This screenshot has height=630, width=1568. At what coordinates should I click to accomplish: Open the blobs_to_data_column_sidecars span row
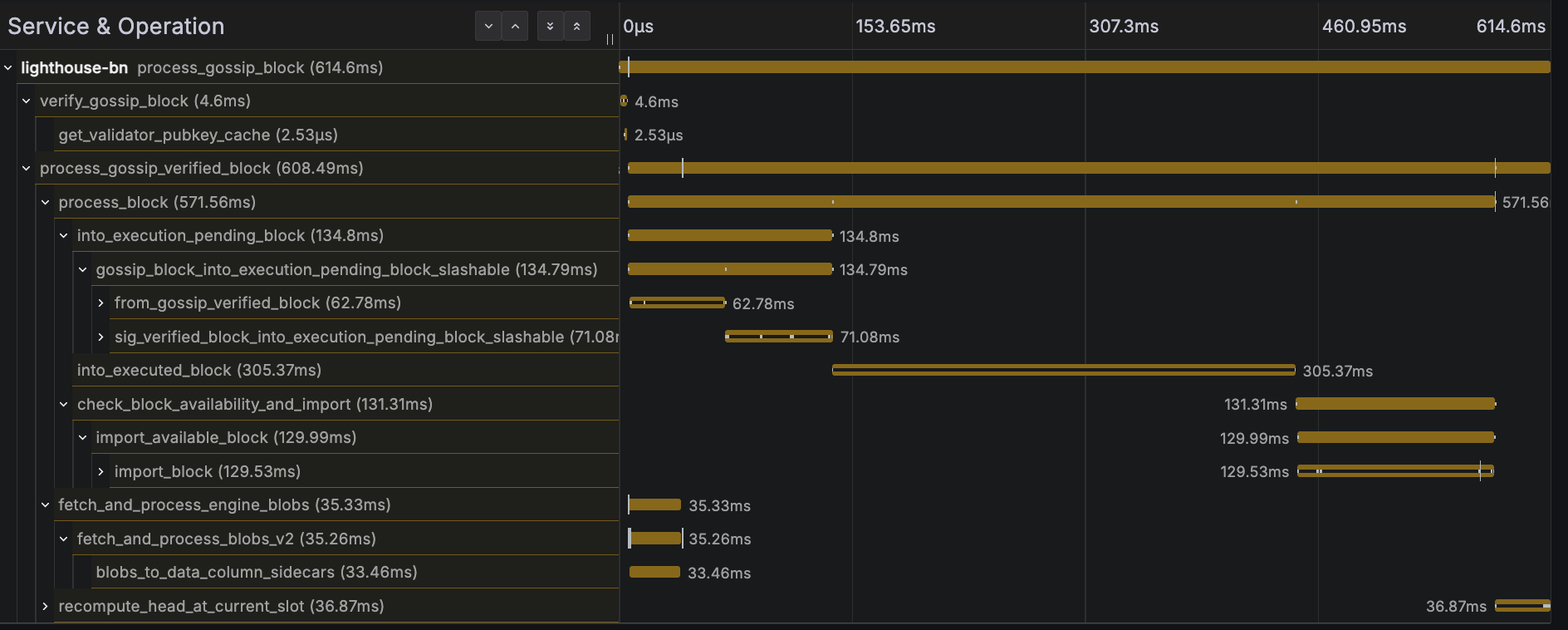[x=256, y=573]
